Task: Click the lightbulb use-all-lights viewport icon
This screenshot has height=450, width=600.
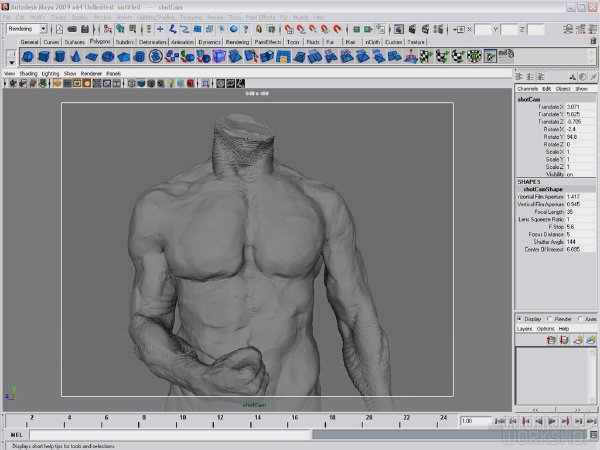Action: [171, 83]
